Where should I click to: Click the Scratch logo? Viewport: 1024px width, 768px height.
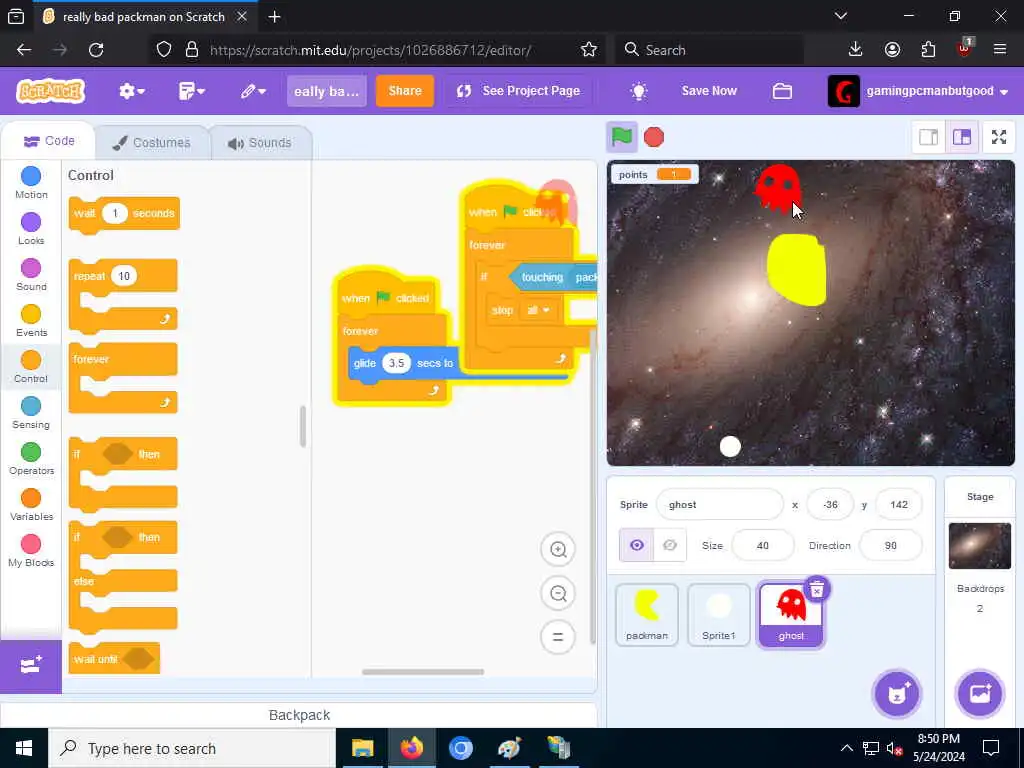click(x=51, y=91)
